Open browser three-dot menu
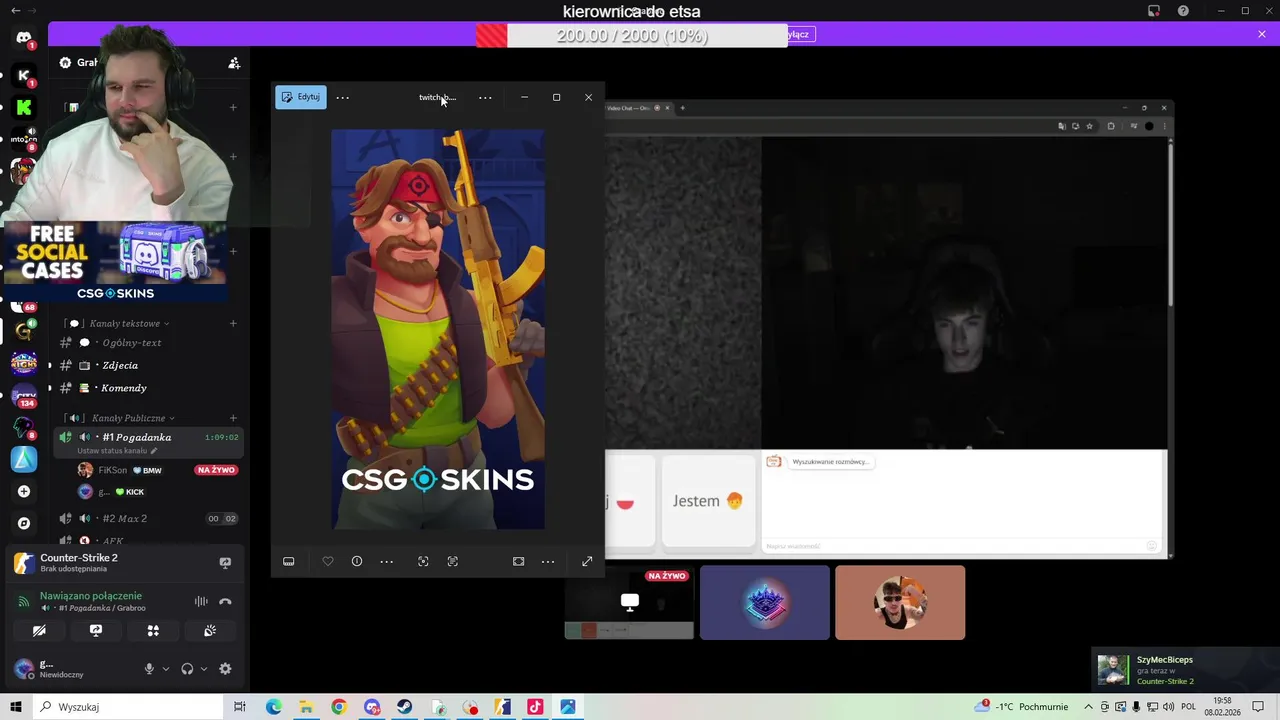This screenshot has width=1280, height=720. pos(1163,126)
